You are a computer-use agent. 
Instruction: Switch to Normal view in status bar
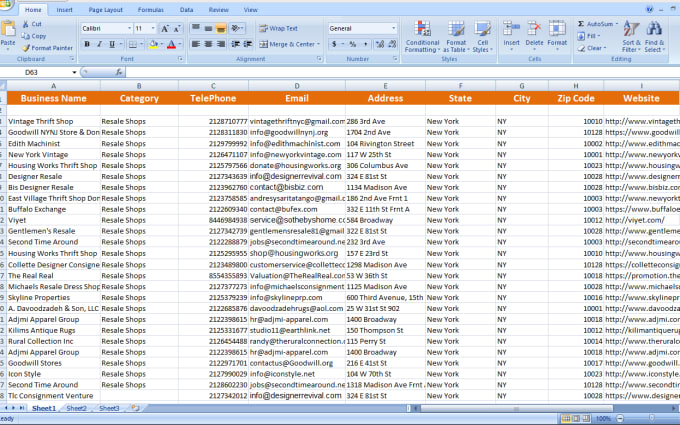566,418
